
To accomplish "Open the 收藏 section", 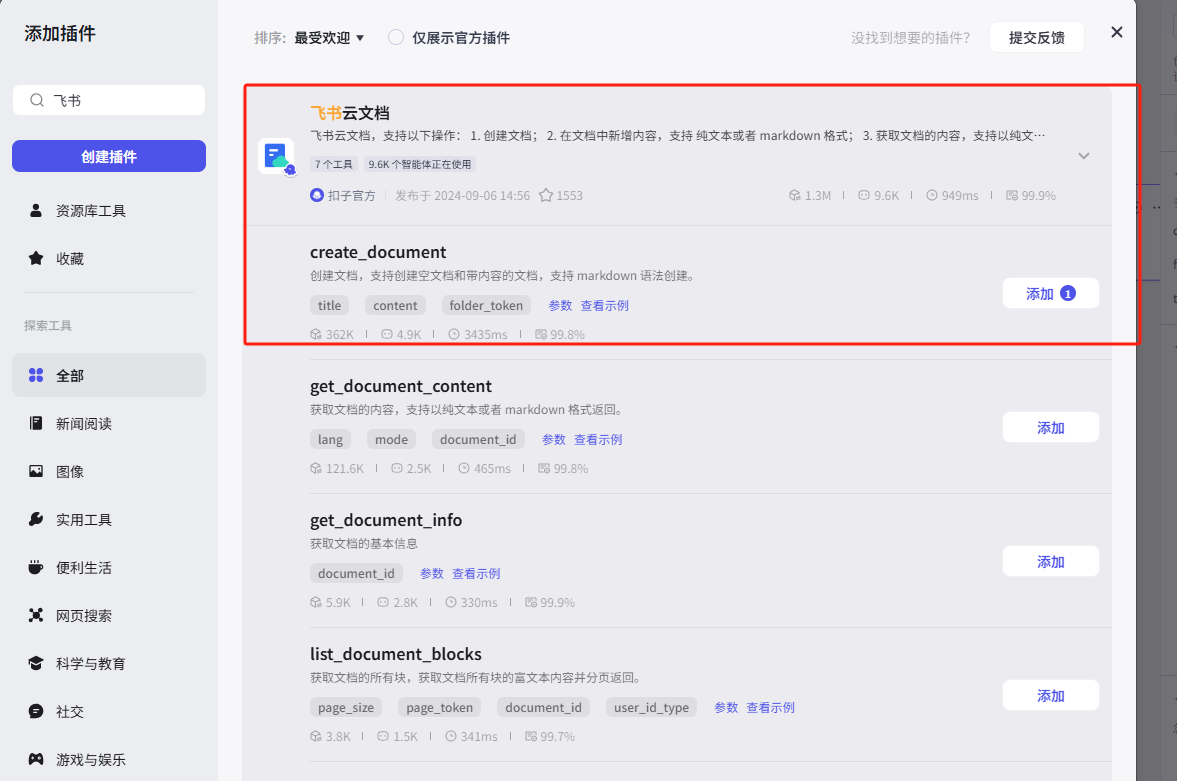I will 109,258.
